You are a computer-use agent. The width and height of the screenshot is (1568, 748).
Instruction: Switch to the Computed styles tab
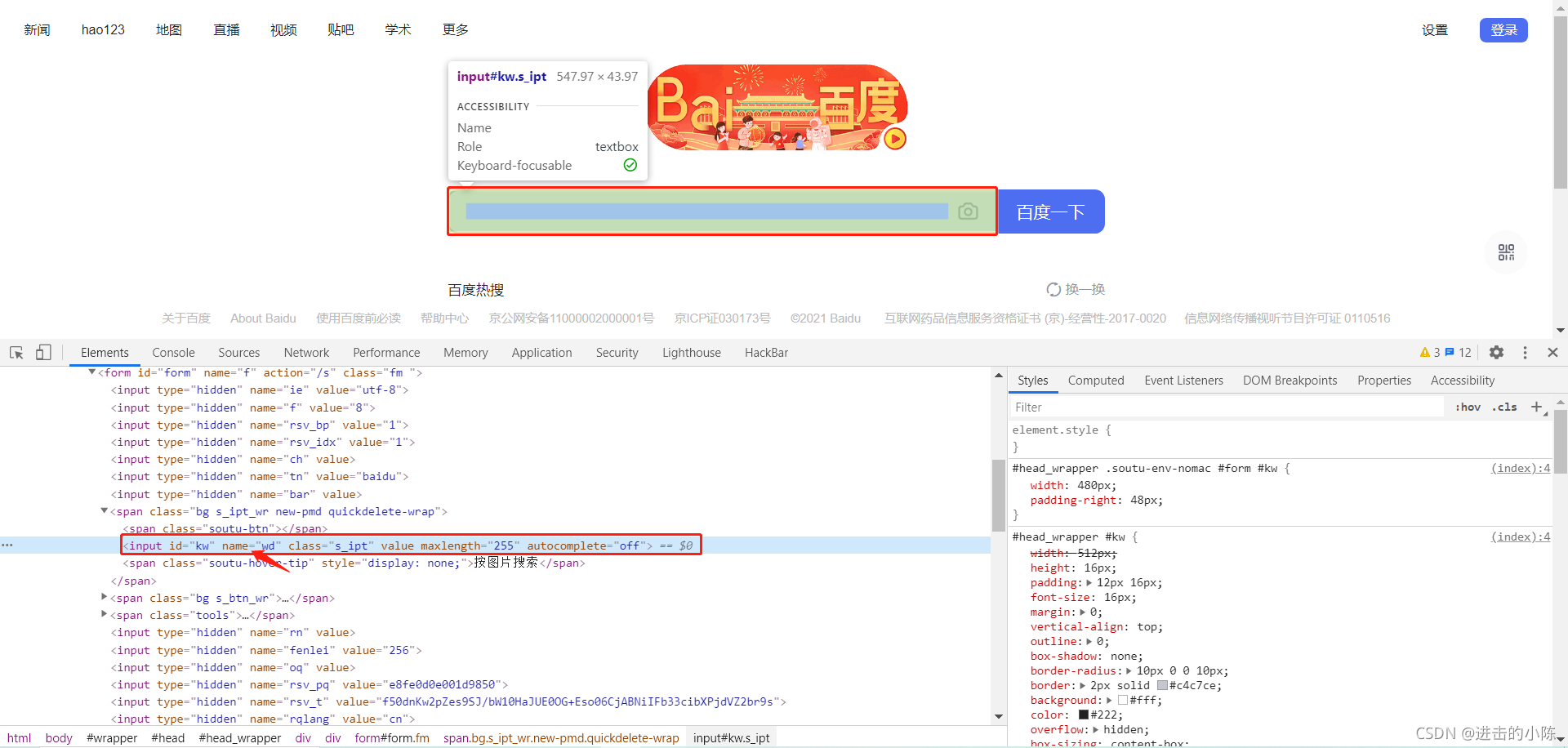[1096, 381]
